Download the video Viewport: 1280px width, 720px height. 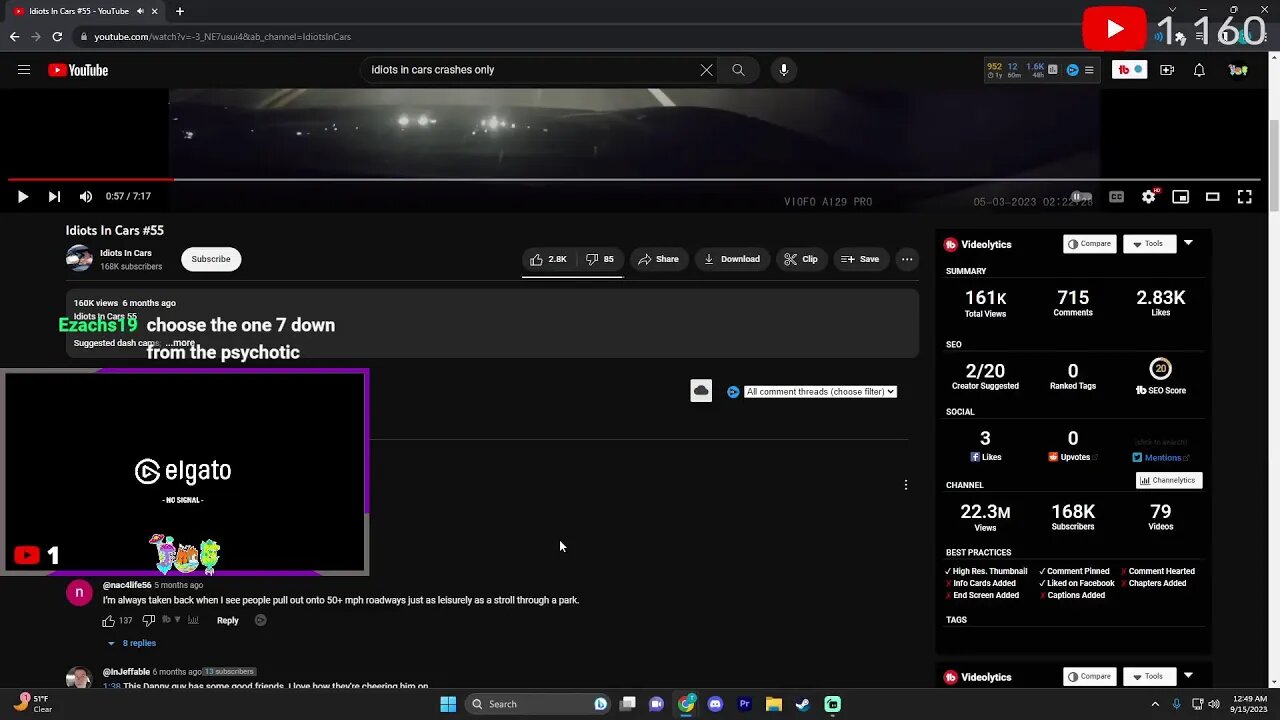point(732,259)
